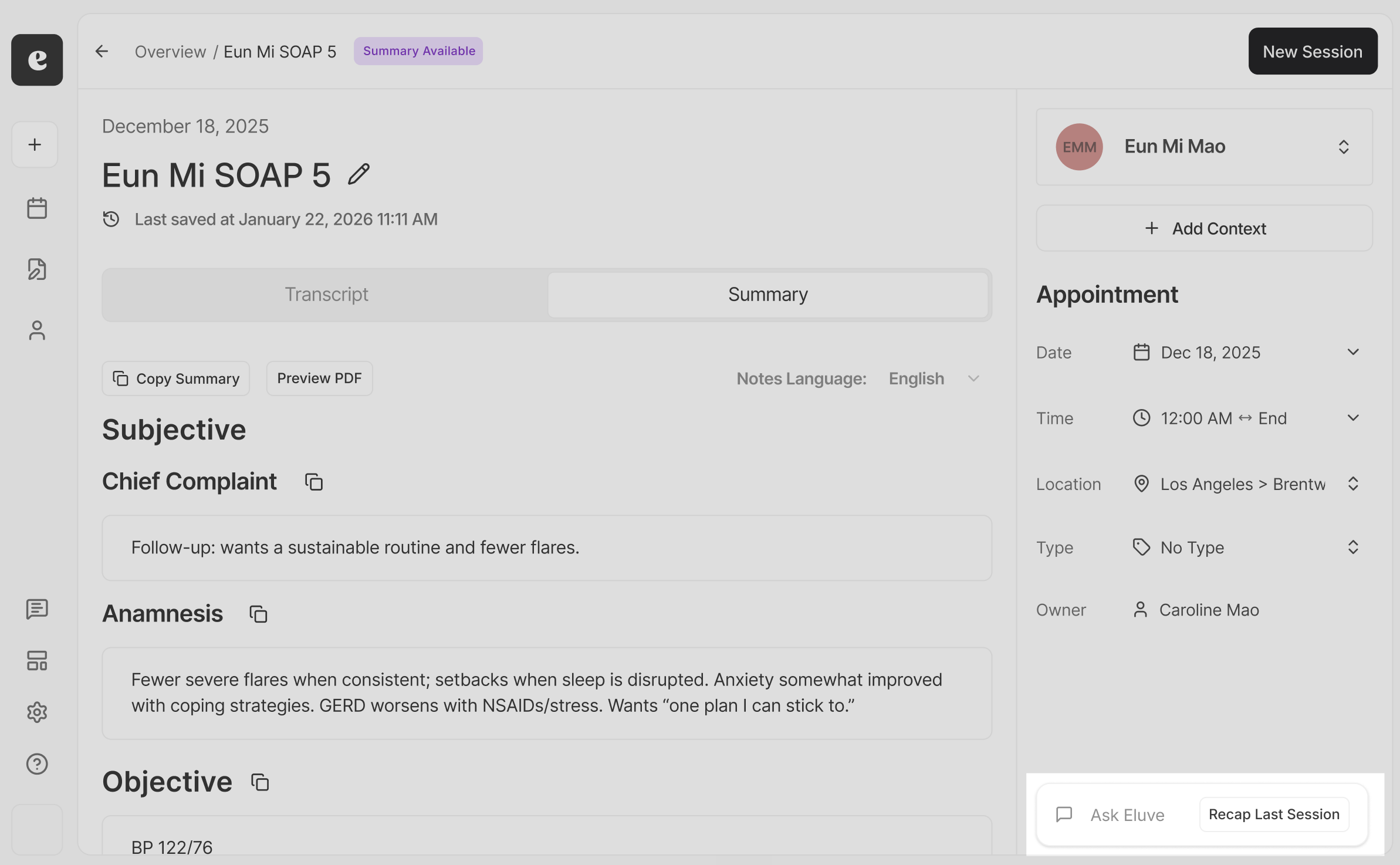The image size is (1400, 865).
Task: Open the chat message icon in the sidebar
Action: point(37,609)
